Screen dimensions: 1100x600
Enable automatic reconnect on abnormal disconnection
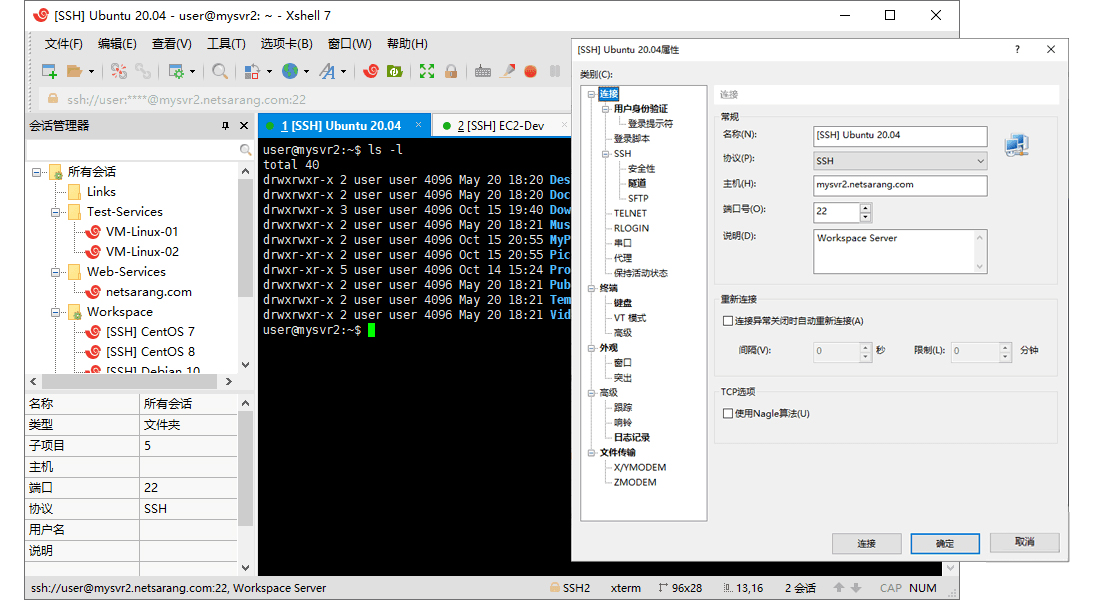point(729,319)
